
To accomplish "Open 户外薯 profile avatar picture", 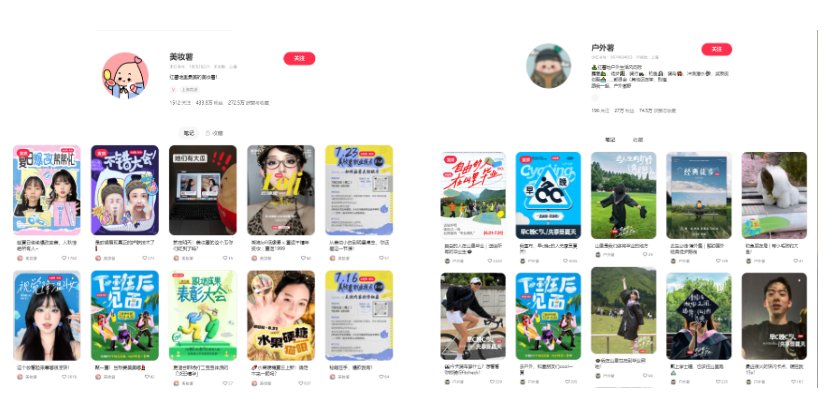I will click(x=548, y=66).
